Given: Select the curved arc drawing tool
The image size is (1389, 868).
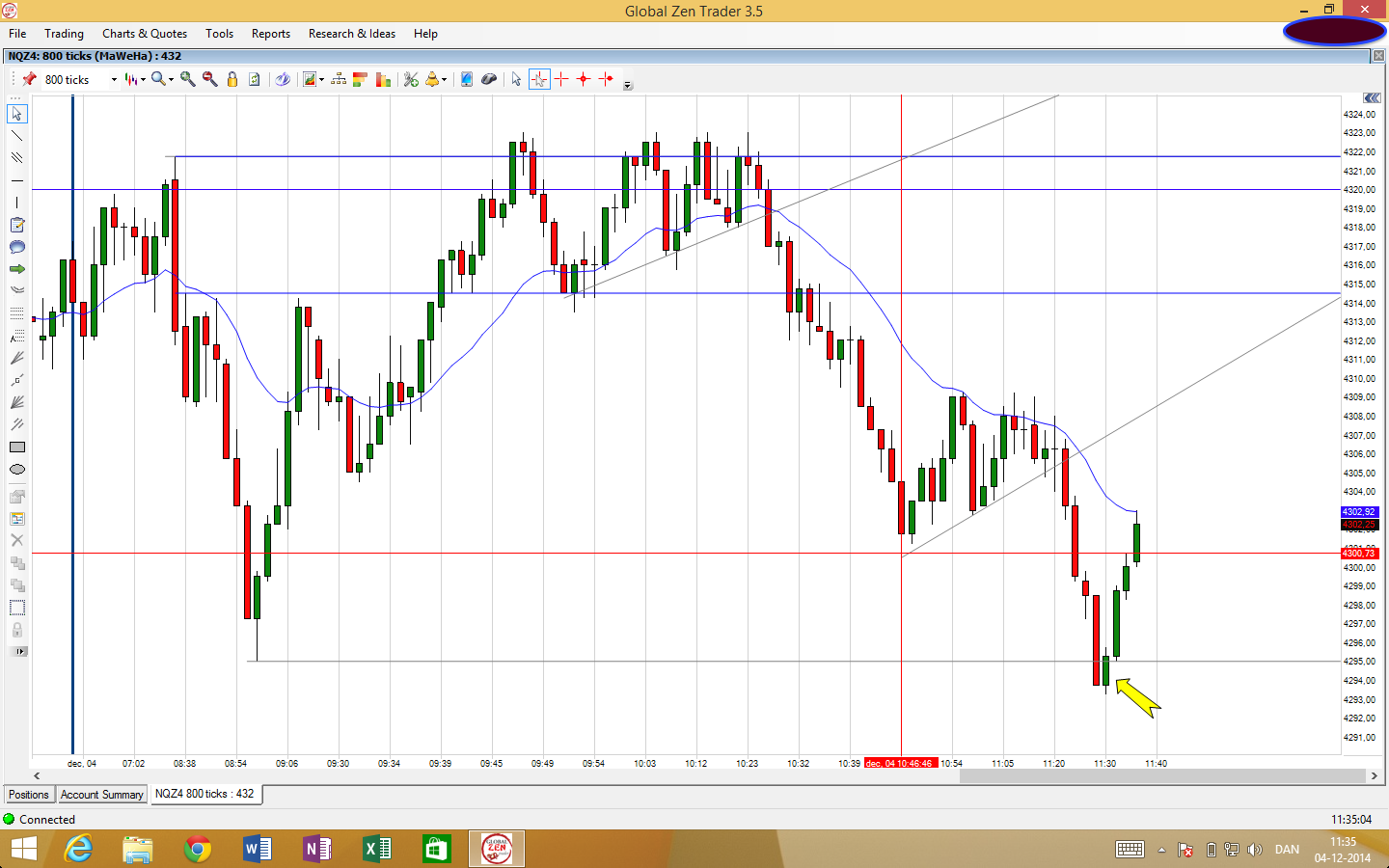Looking at the screenshot, I should tap(17, 289).
